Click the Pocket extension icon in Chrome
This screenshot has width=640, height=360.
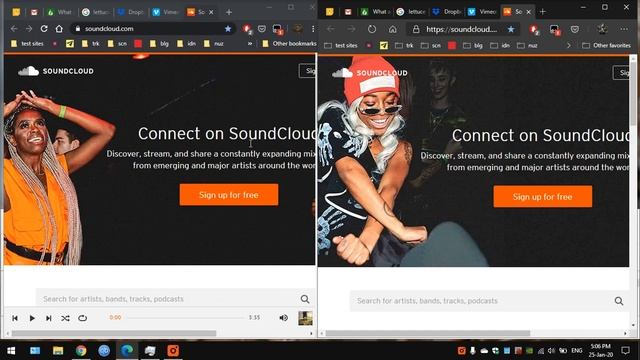coord(262,29)
